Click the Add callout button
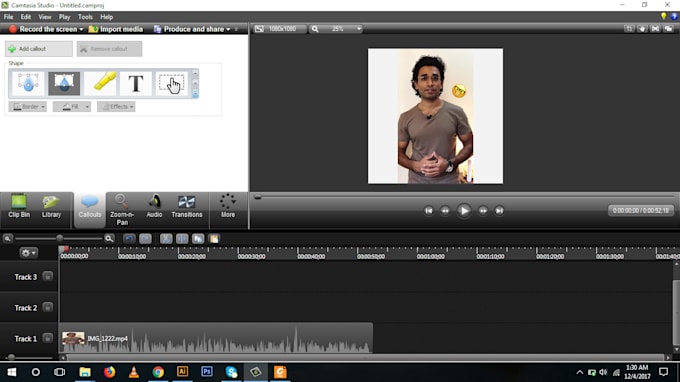The width and height of the screenshot is (680, 382). pyautogui.click(x=39, y=49)
